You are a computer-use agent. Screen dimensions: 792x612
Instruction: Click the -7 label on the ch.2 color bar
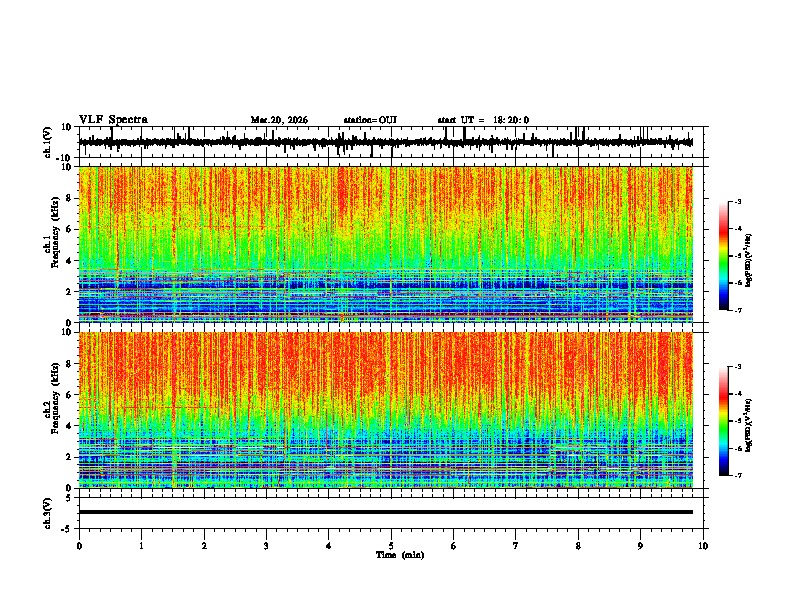[x=737, y=476]
